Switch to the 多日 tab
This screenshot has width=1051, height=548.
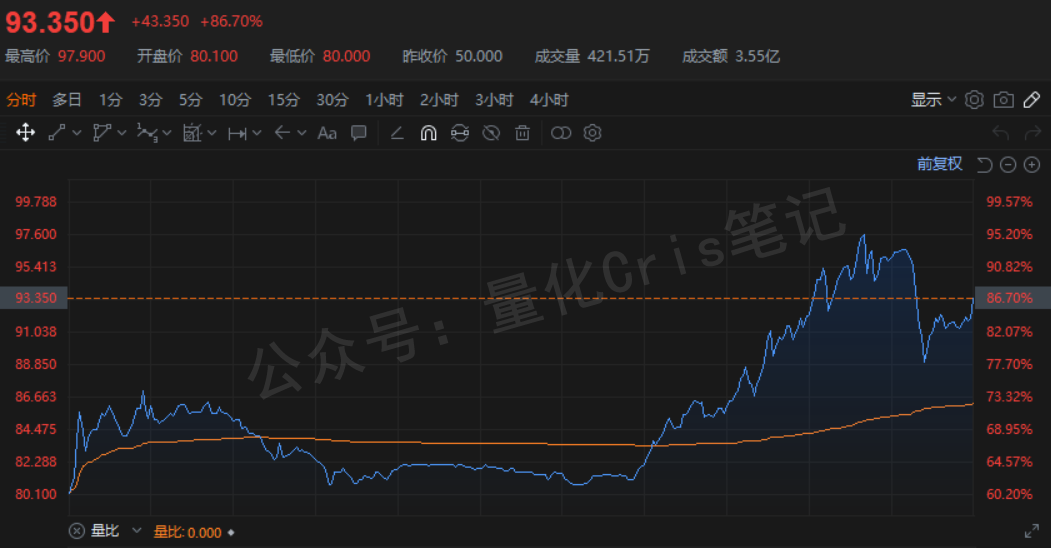(x=67, y=100)
